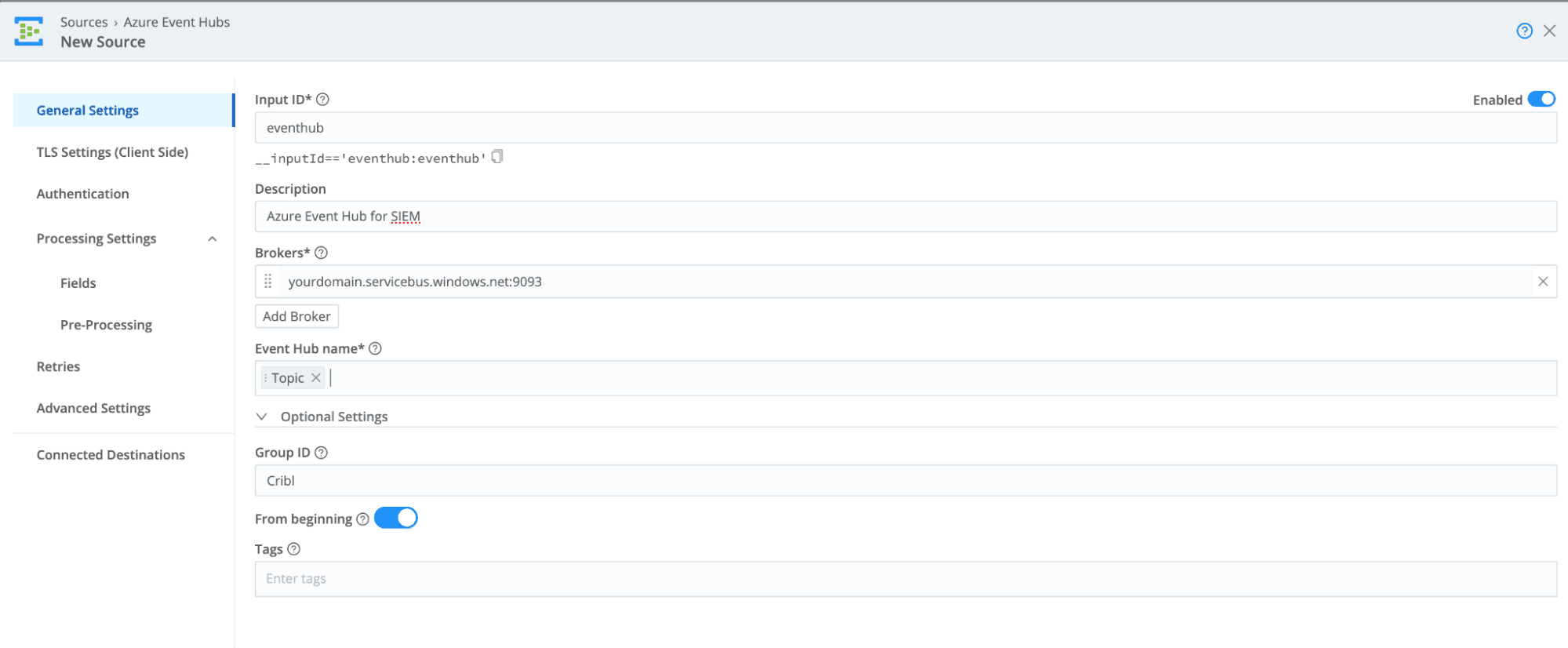Click the Enter tags input field

click(906, 579)
